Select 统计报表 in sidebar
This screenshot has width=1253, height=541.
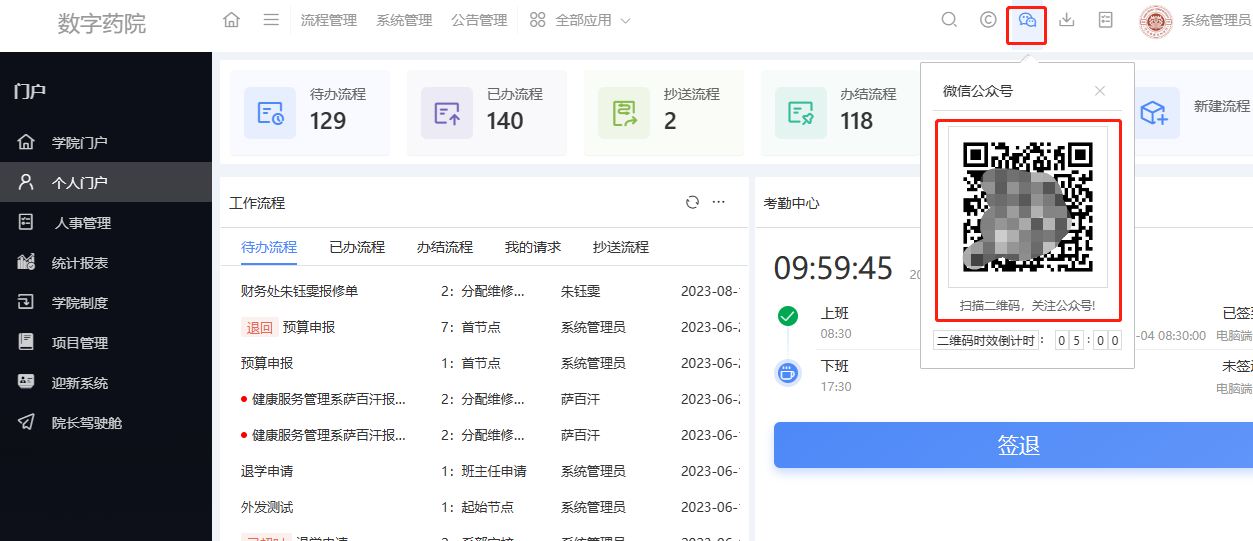106,262
